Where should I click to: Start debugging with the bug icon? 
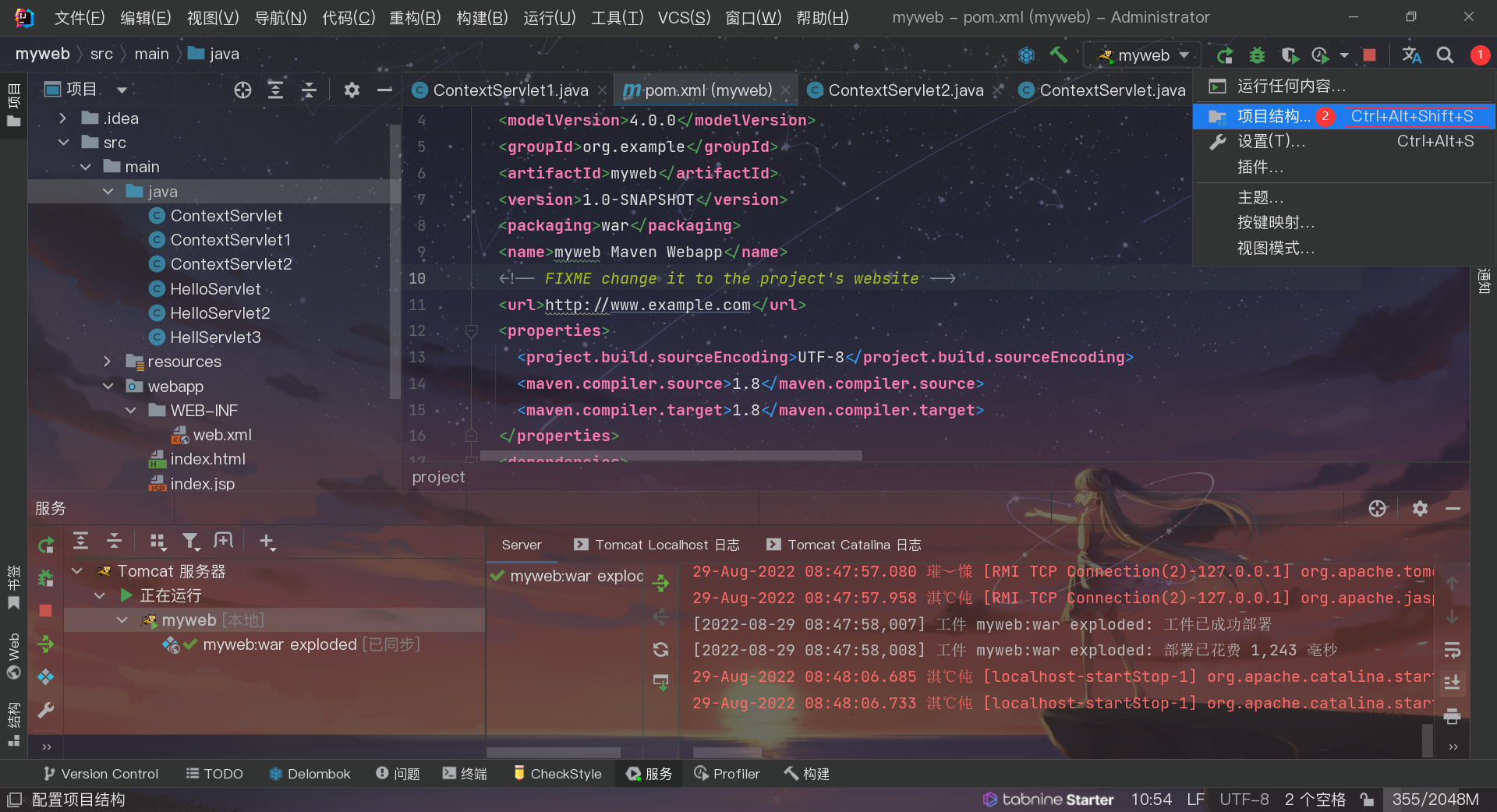pos(1257,55)
